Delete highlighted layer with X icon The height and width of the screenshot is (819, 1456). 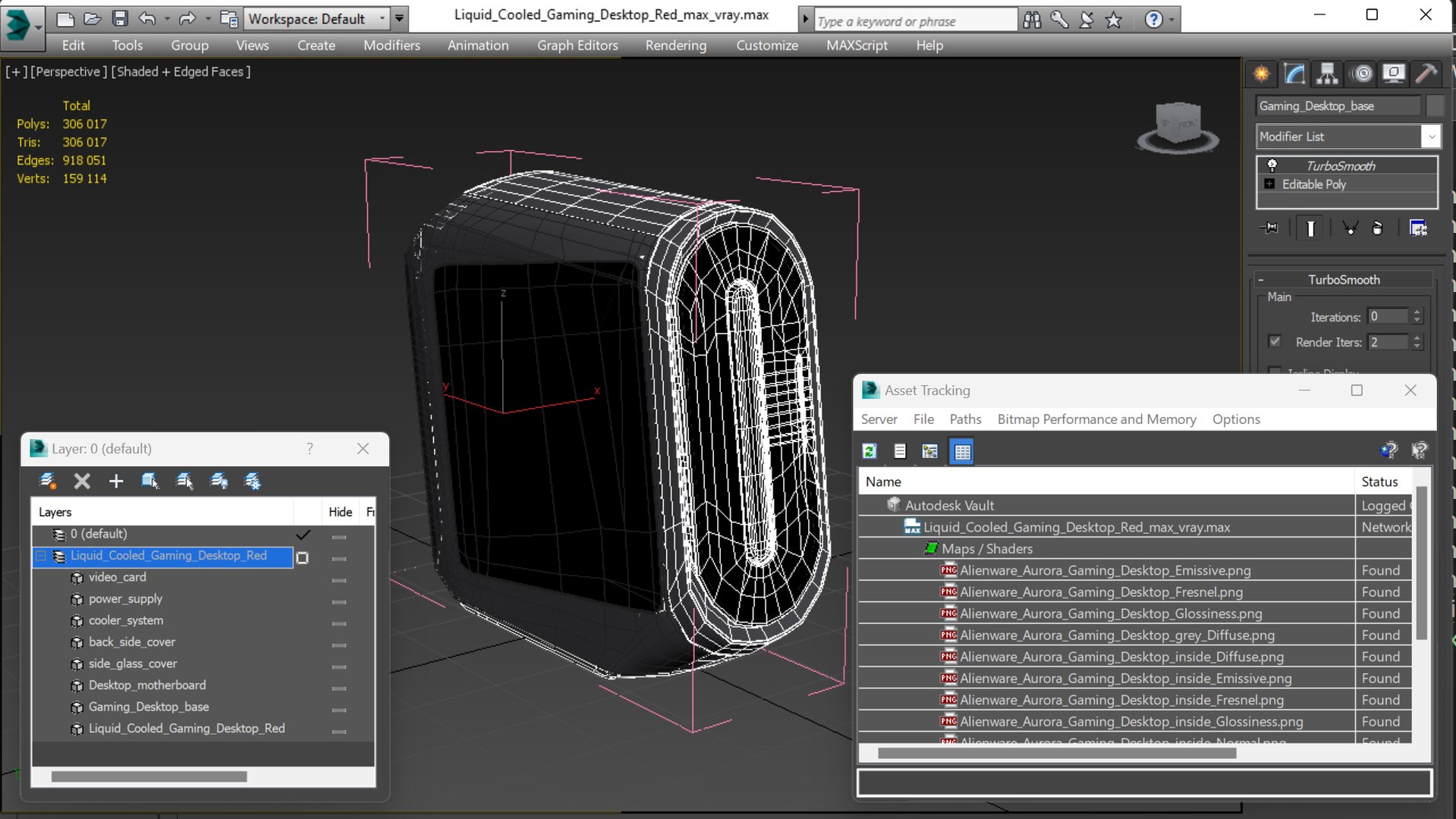(x=82, y=481)
